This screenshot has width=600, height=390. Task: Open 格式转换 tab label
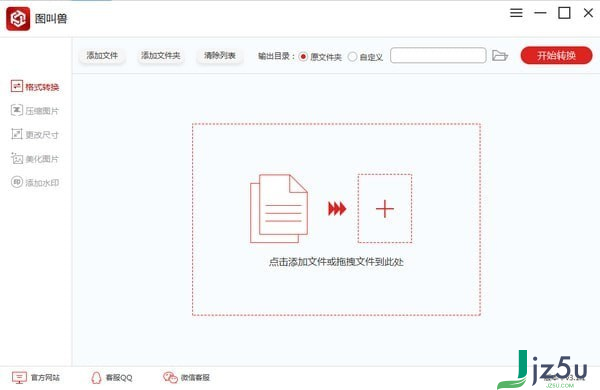[42, 87]
